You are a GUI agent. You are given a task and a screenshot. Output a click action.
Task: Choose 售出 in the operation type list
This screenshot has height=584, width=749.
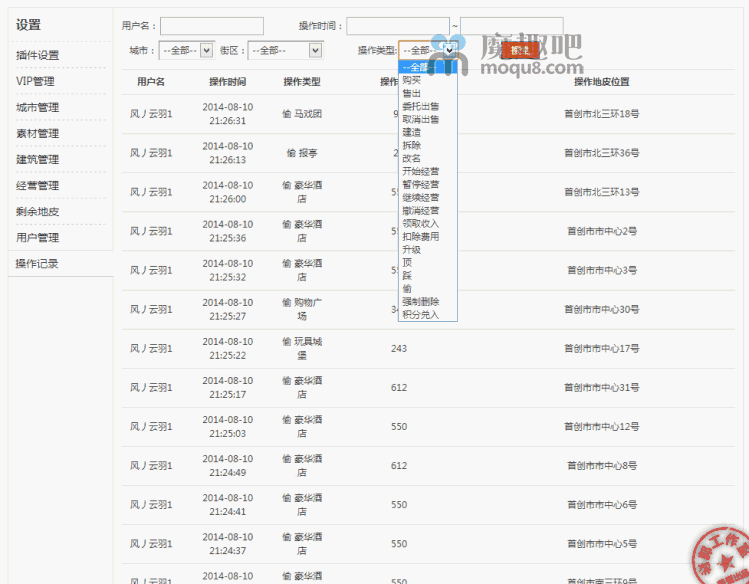click(x=428, y=93)
